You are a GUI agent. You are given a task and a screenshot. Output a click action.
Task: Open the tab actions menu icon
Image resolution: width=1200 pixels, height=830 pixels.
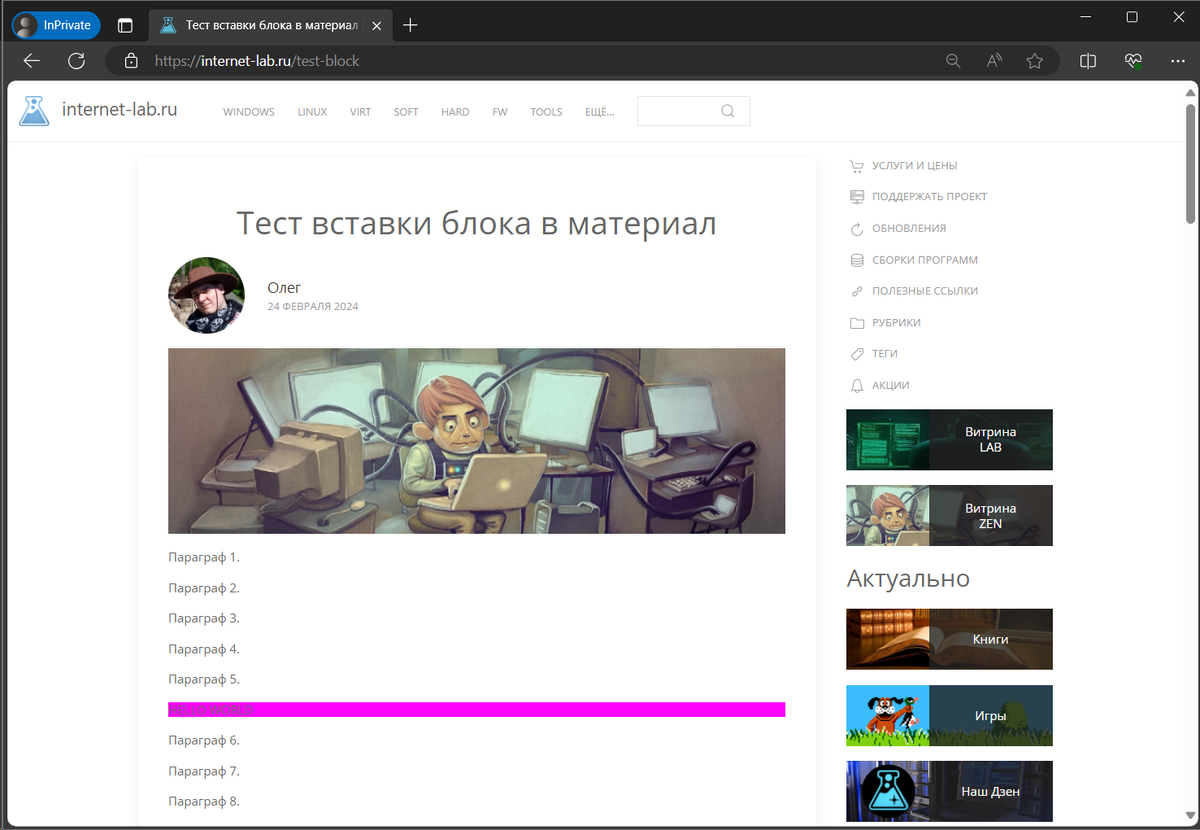pos(125,25)
